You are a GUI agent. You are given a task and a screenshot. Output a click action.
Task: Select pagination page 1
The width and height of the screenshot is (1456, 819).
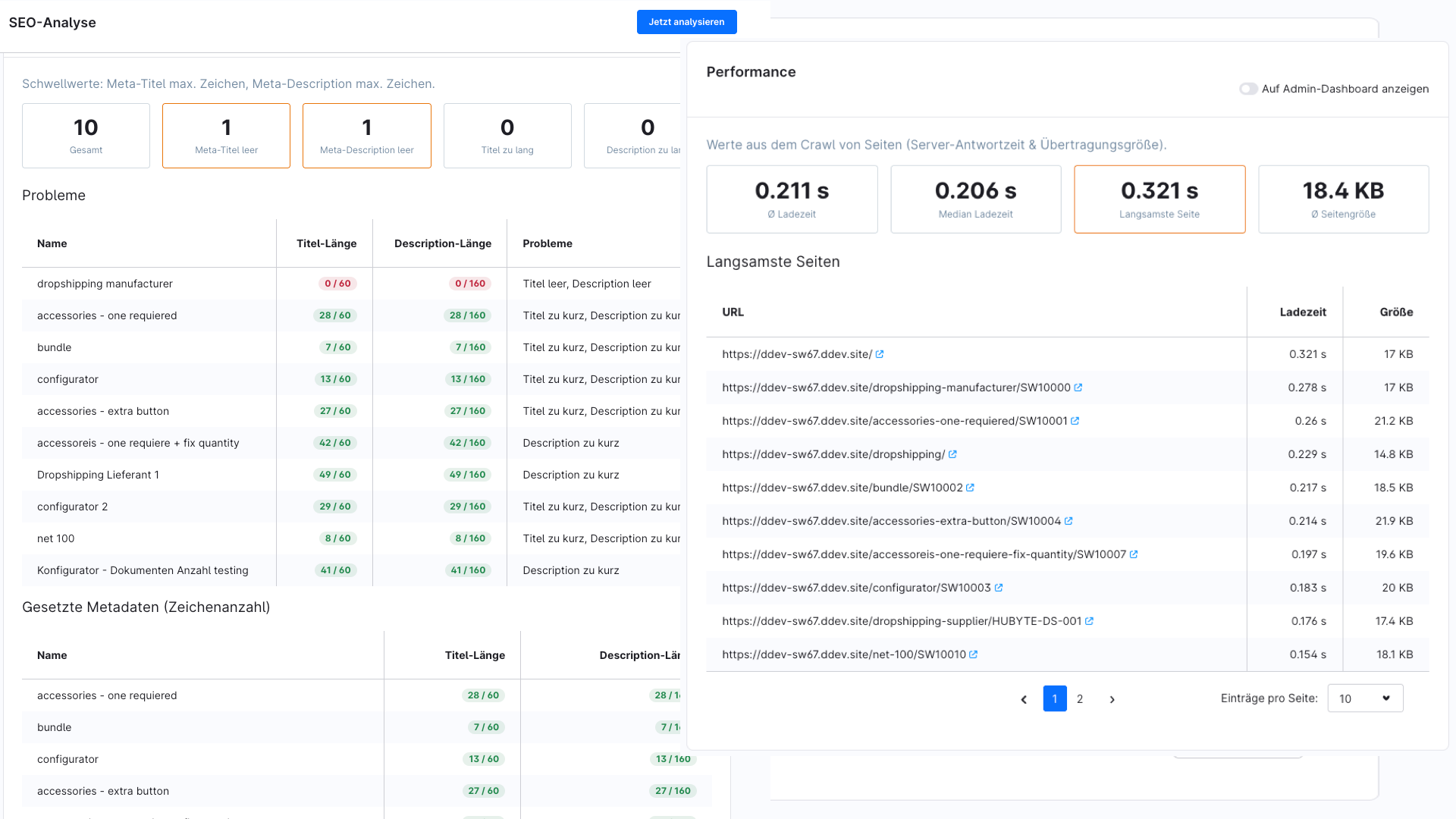1055,699
